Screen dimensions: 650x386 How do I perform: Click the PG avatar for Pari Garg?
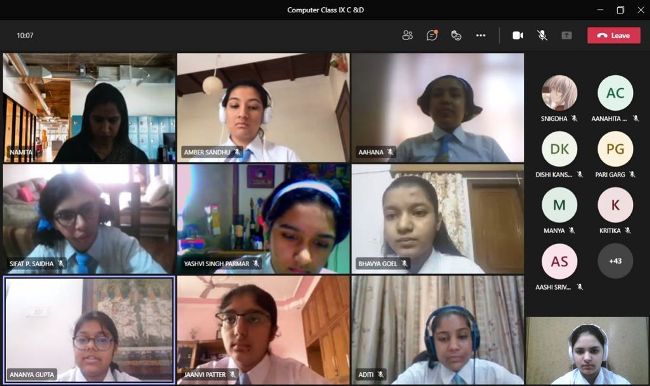click(x=615, y=149)
